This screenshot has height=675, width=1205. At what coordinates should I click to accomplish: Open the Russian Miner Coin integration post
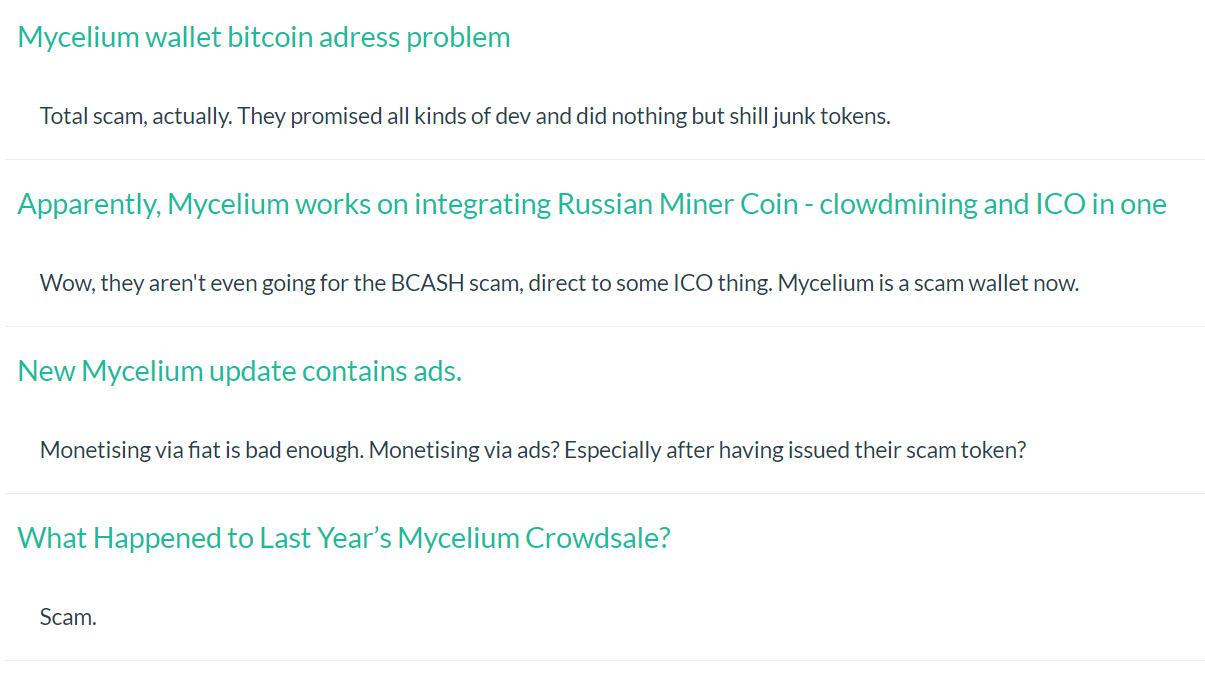592,204
